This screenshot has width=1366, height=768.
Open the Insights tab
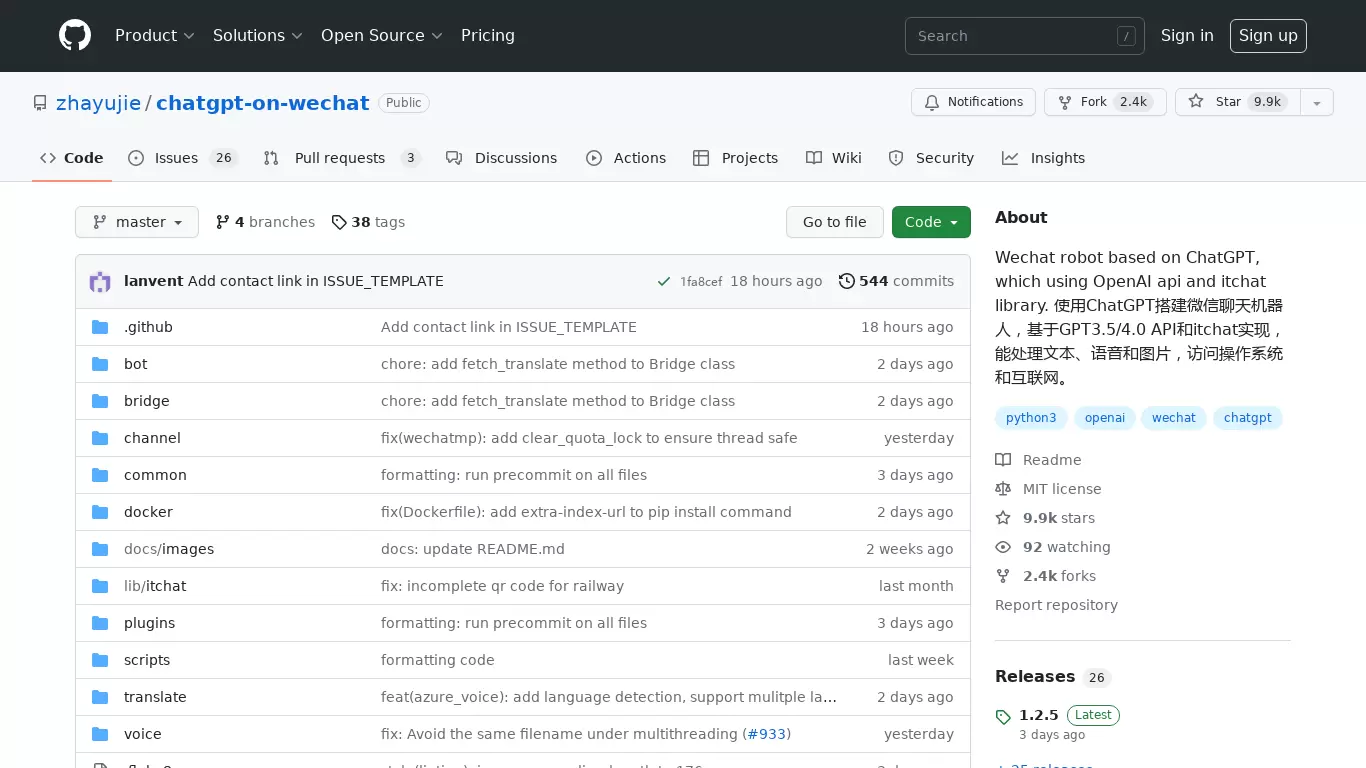point(1044,158)
